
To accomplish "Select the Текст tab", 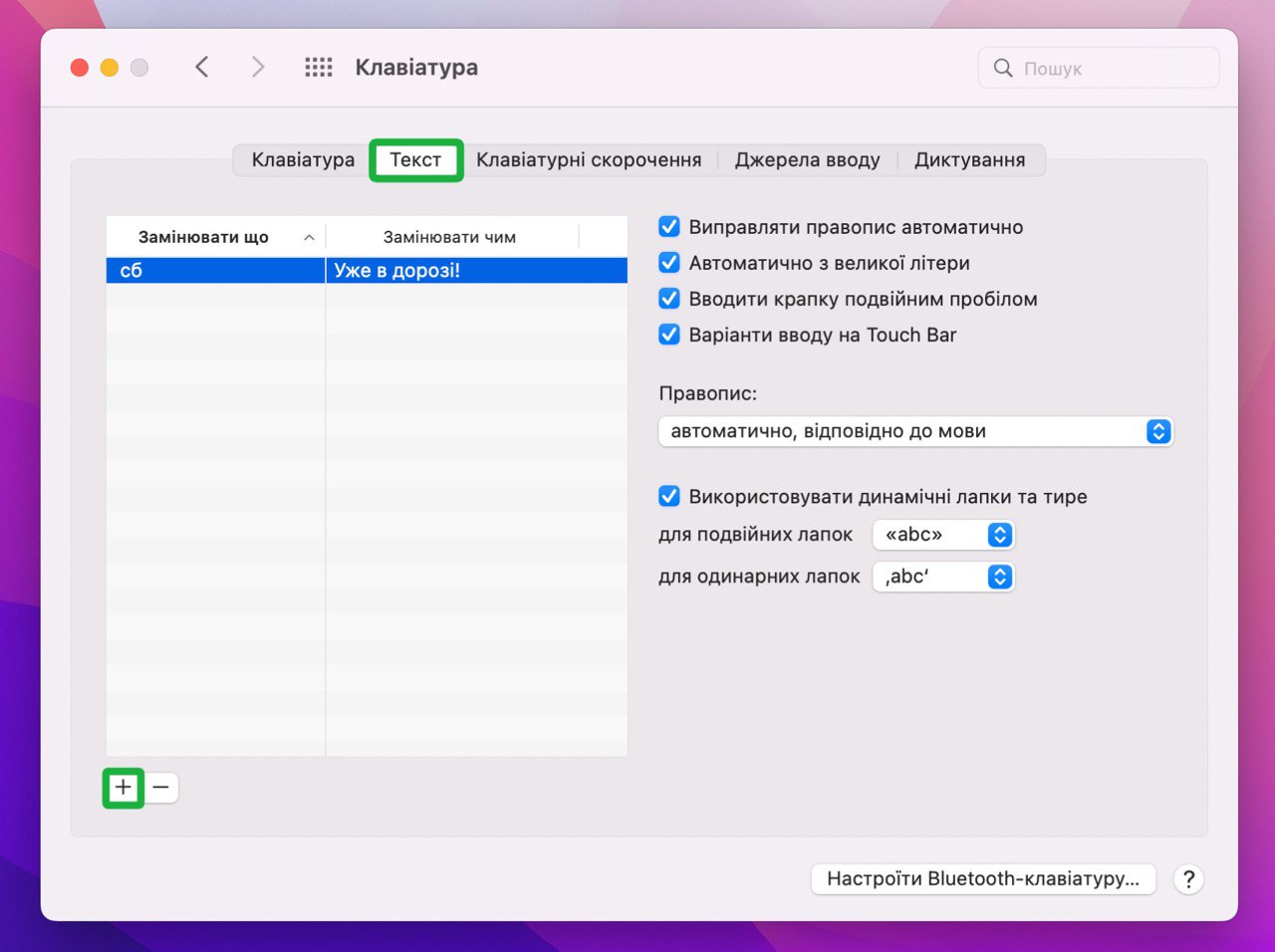I will click(415, 159).
